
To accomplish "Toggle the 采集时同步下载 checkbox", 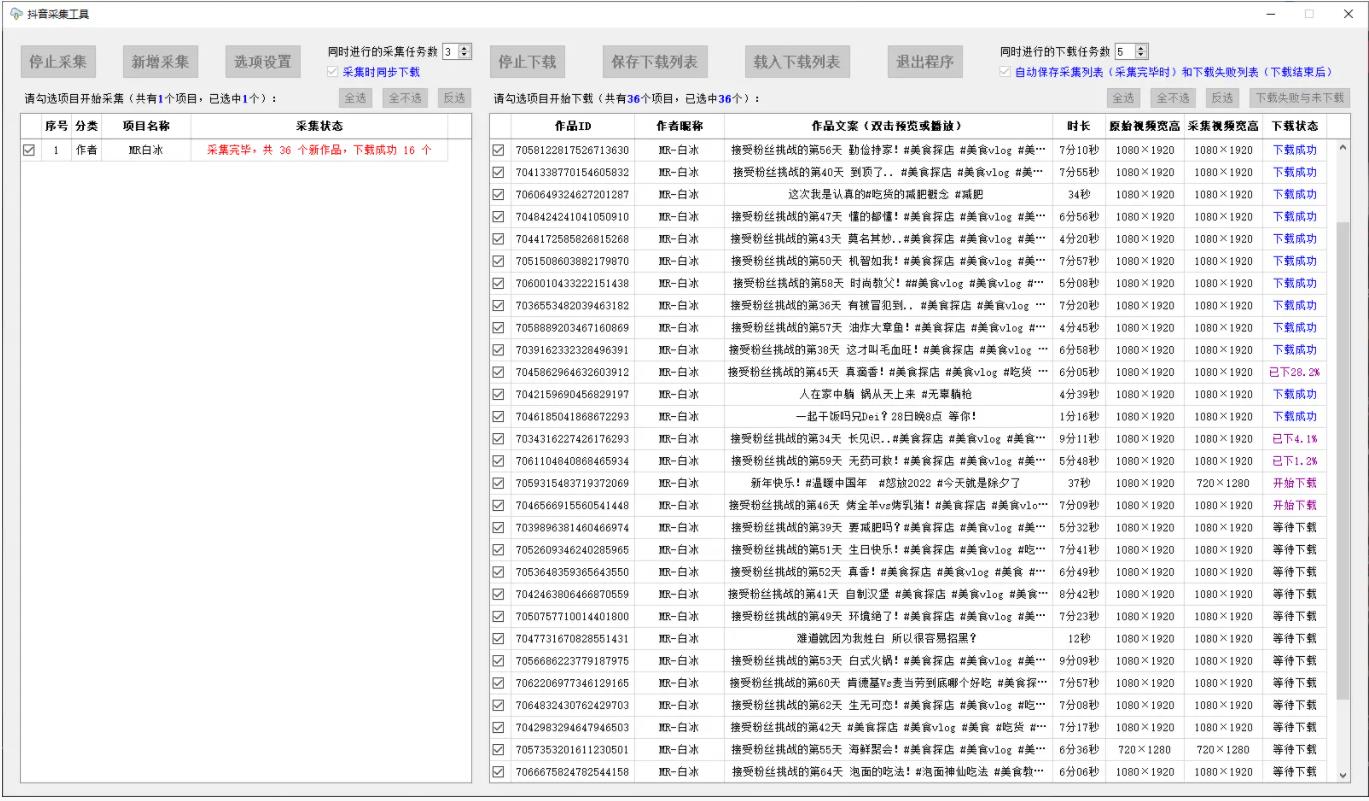I will point(334,72).
